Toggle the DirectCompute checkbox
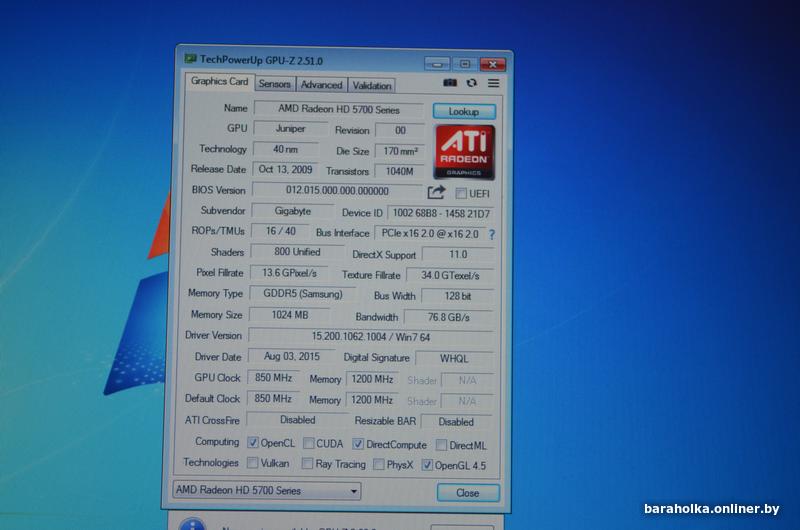800x530 pixels. [x=358, y=444]
